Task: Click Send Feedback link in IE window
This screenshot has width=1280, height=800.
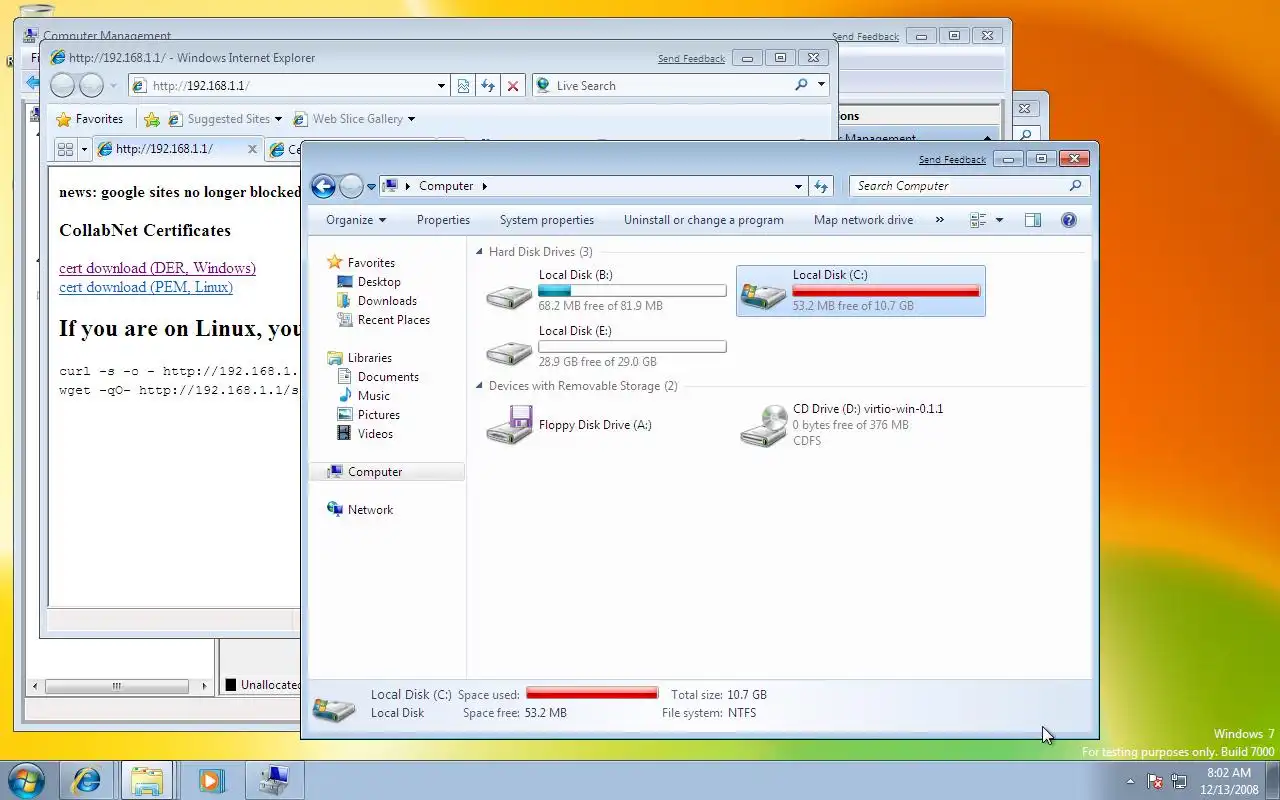Action: point(691,59)
